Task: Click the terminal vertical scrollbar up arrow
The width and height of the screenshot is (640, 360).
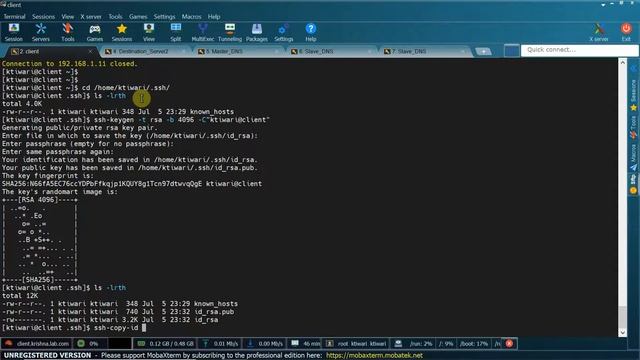Action: 622,63
